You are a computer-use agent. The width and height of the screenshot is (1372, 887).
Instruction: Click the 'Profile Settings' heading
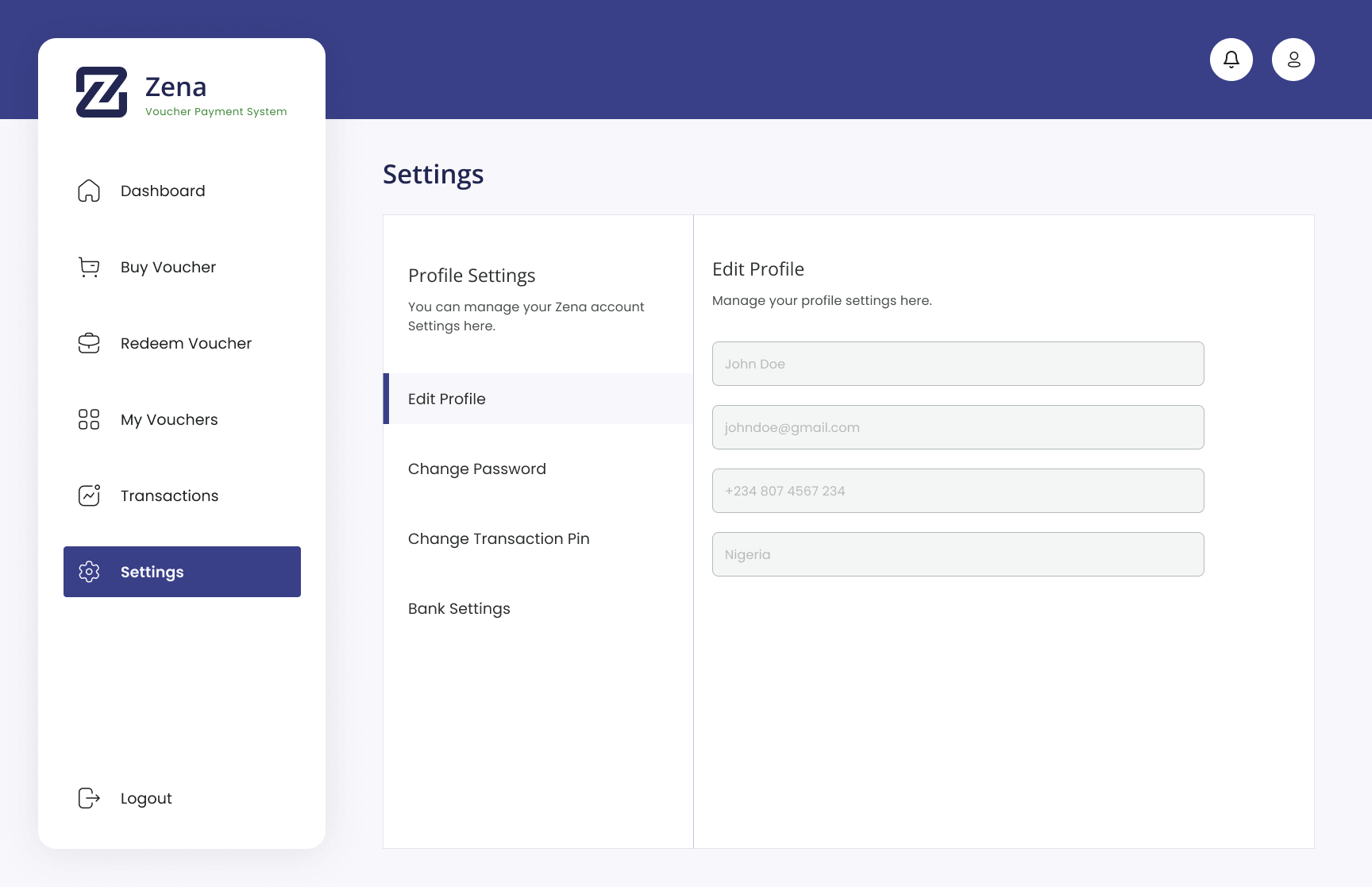pyautogui.click(x=472, y=276)
